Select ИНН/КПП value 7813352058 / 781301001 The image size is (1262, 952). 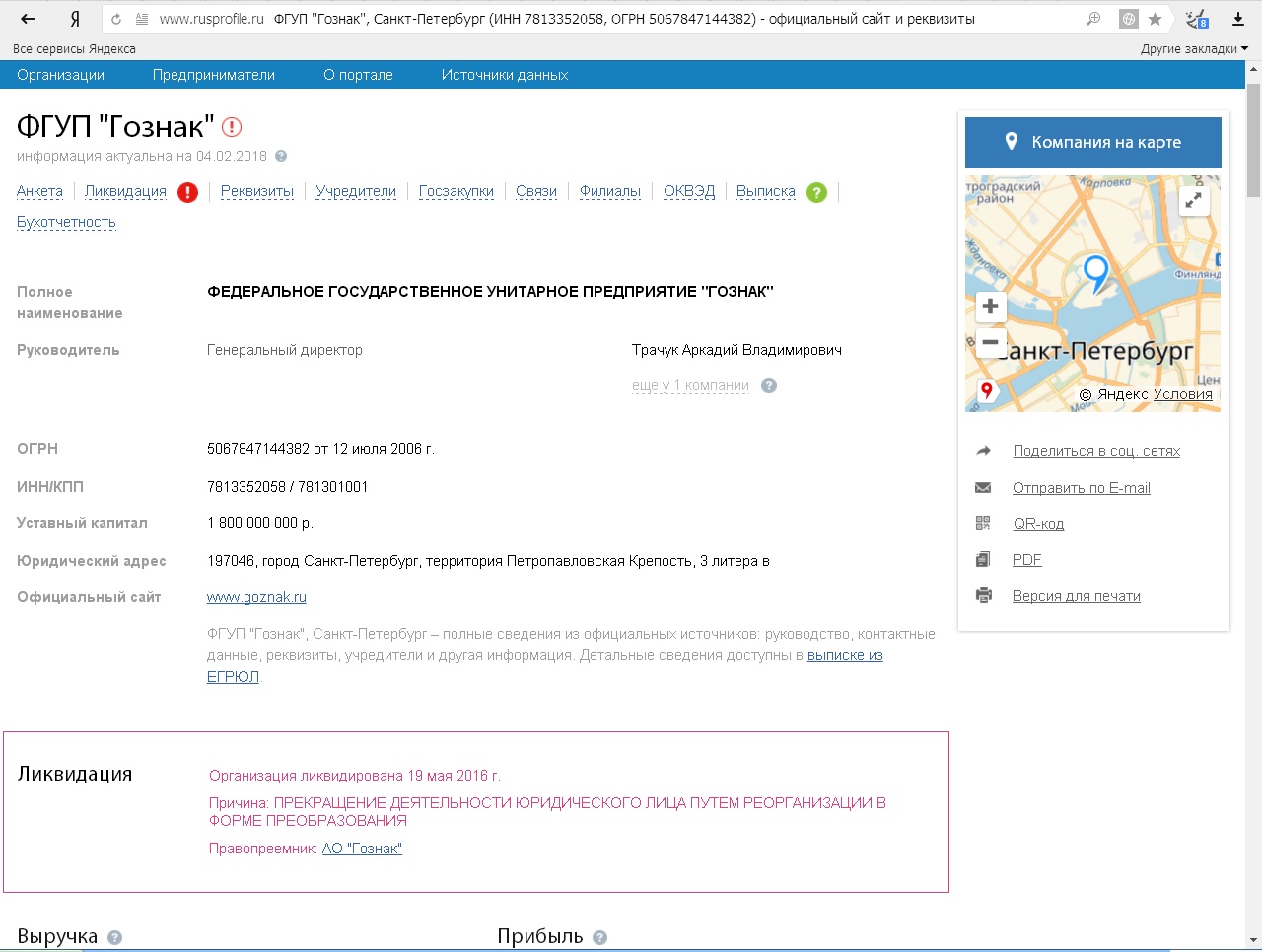point(287,487)
